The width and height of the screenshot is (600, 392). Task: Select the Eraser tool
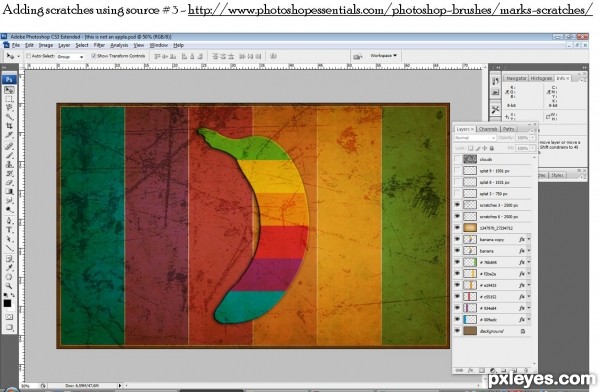coord(9,182)
